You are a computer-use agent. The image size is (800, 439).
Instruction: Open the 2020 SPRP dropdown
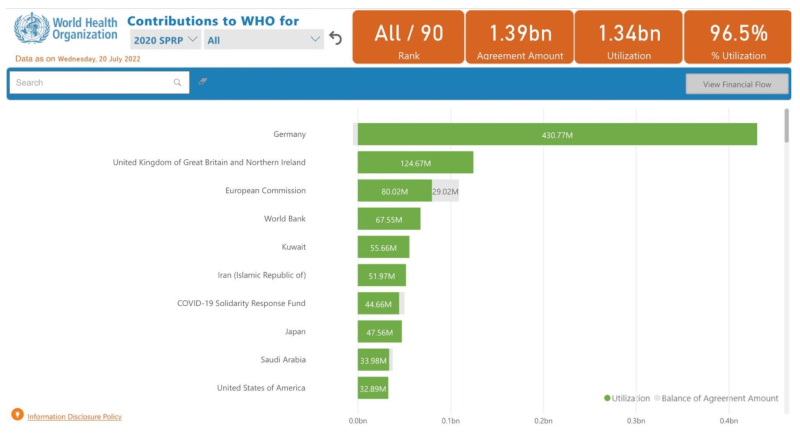165,40
